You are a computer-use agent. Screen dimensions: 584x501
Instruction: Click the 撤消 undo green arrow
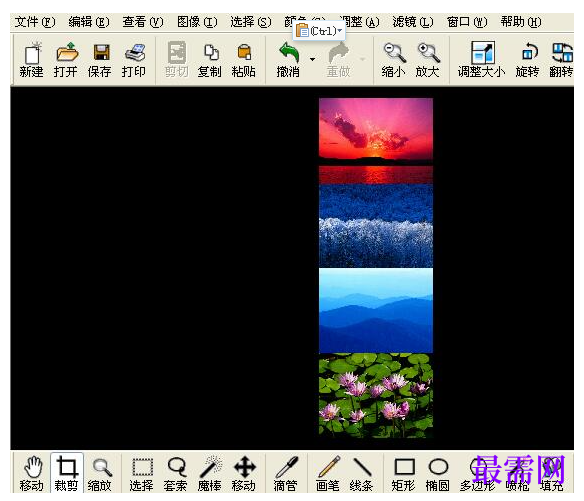[289, 60]
